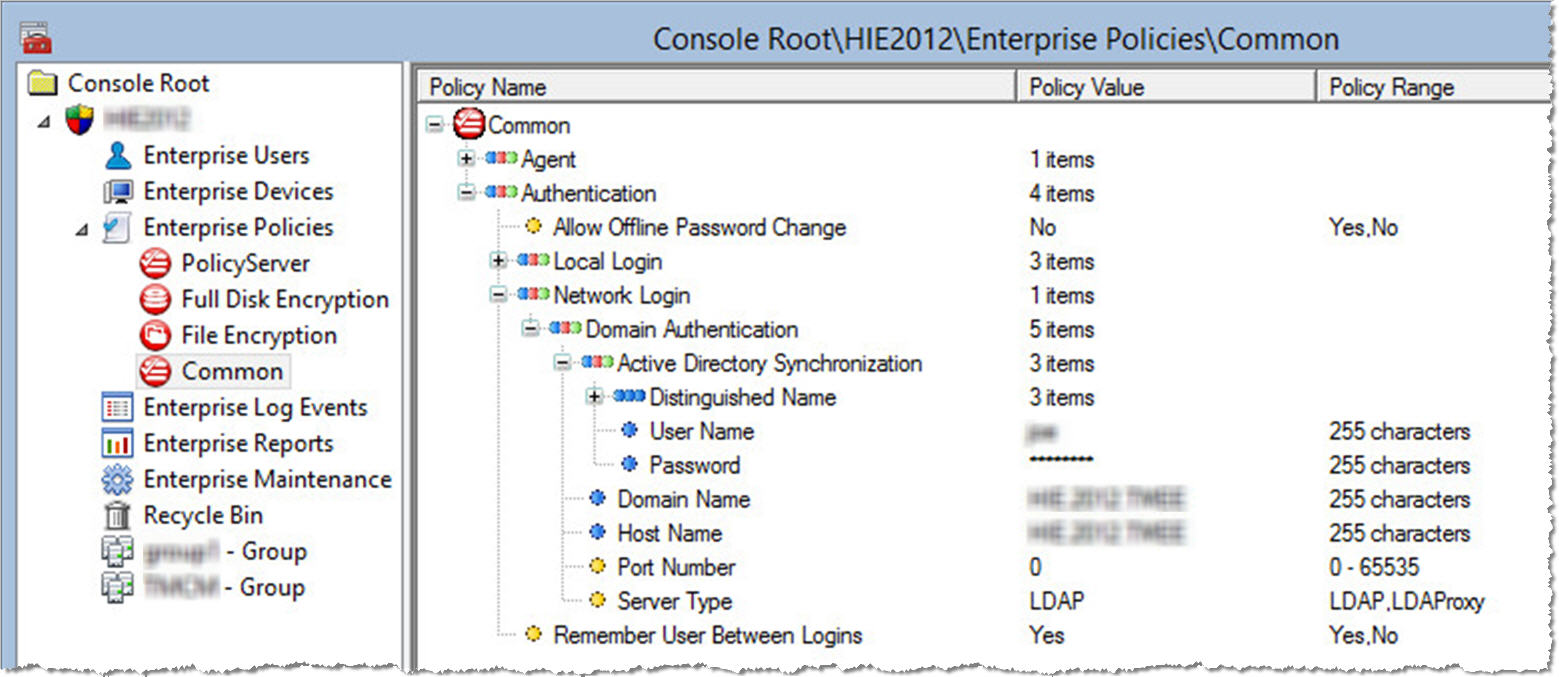Screen dimensions: 1559x677
Task: Collapse the Network Login node
Action: tap(498, 296)
